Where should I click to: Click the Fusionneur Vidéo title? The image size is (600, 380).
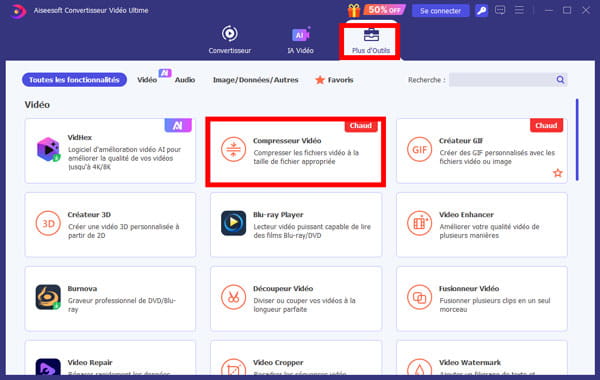pos(469,289)
